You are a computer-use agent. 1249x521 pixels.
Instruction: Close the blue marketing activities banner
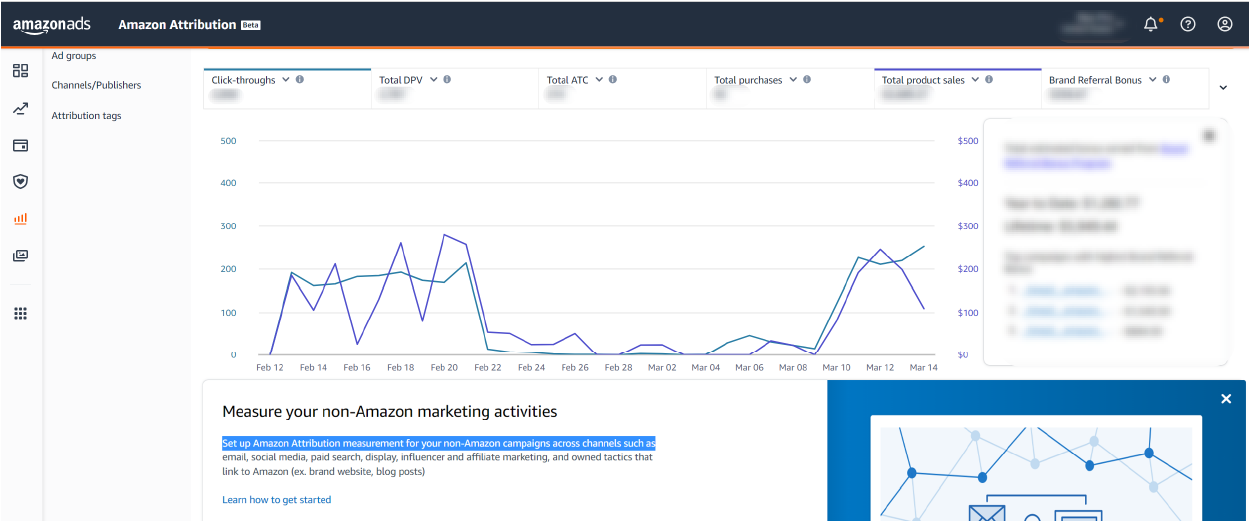tap(1226, 399)
